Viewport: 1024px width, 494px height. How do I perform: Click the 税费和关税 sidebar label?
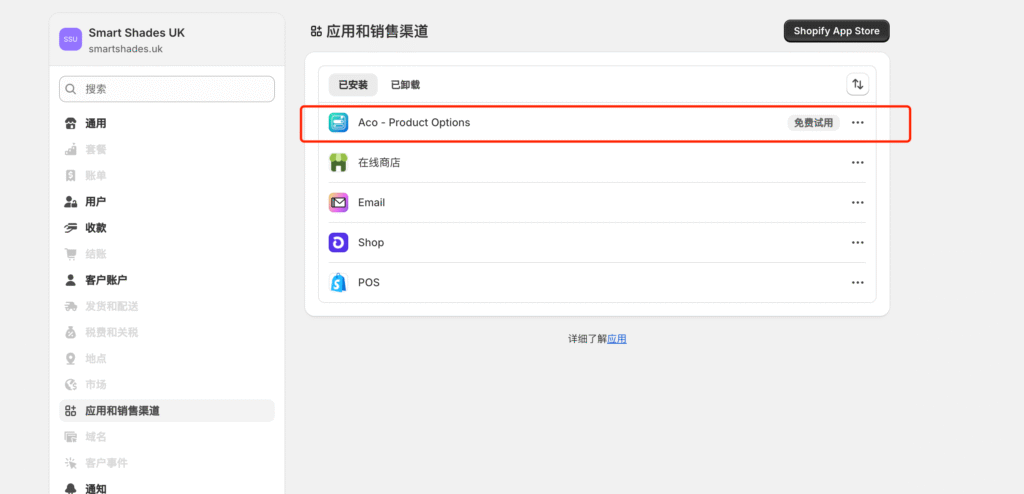click(x=112, y=333)
